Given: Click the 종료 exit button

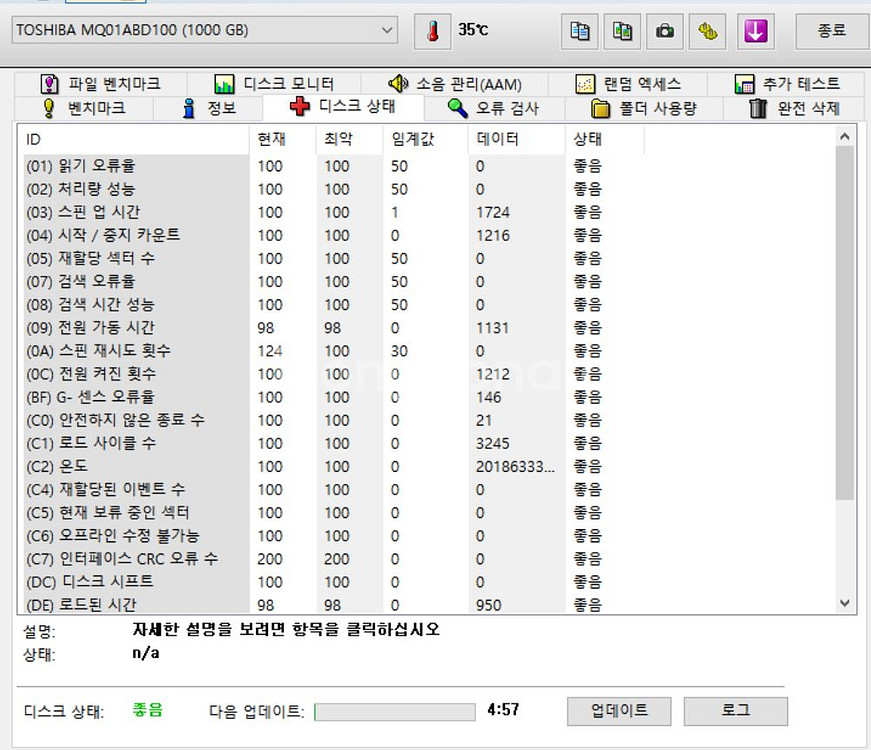Looking at the screenshot, I should (831, 31).
